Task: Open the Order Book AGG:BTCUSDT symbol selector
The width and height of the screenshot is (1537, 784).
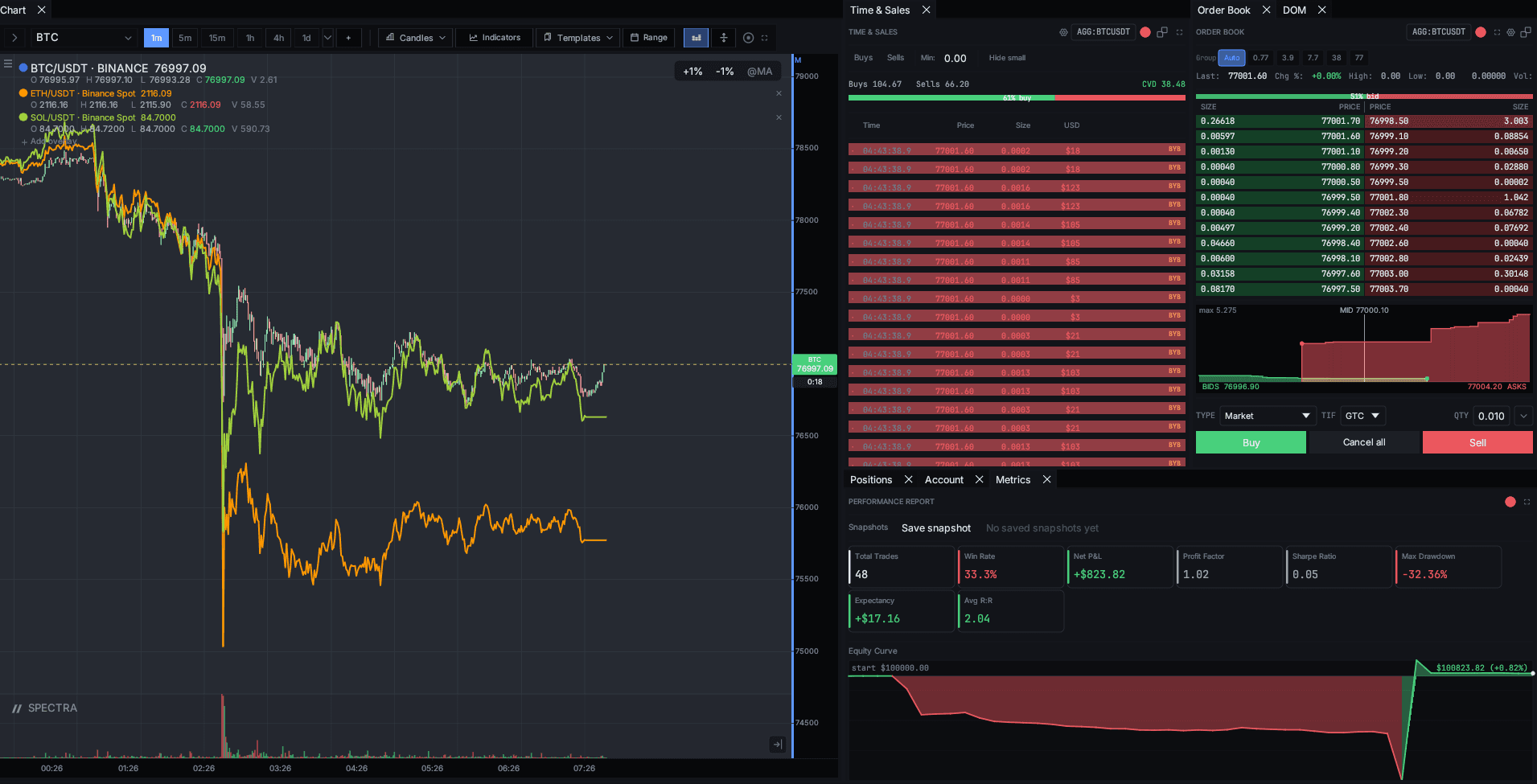Action: click(x=1439, y=32)
